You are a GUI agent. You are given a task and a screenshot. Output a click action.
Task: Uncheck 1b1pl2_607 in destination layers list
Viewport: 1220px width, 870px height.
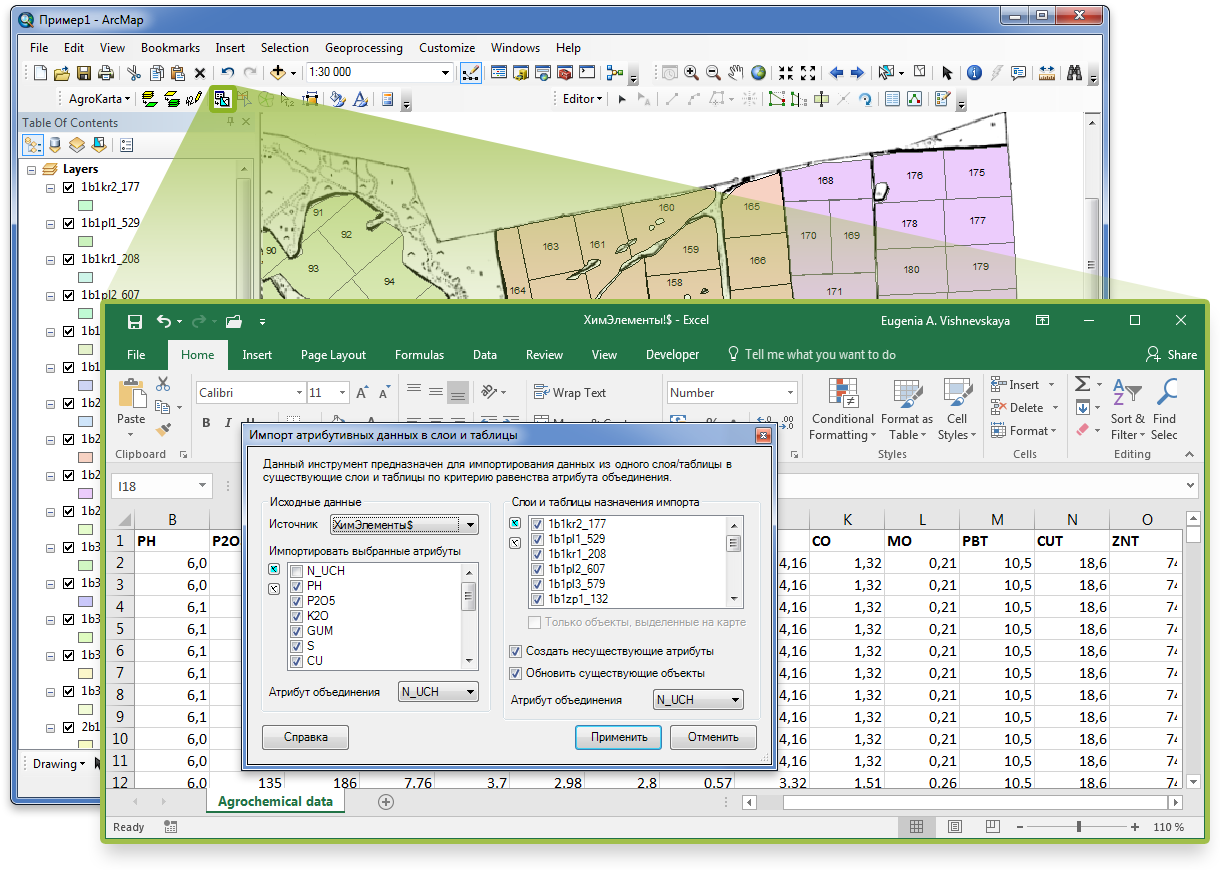tap(538, 569)
